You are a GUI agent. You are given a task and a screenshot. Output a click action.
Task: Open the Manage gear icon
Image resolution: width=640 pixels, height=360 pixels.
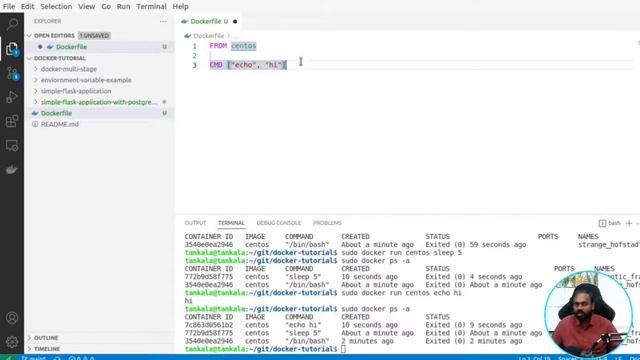[x=12, y=342]
